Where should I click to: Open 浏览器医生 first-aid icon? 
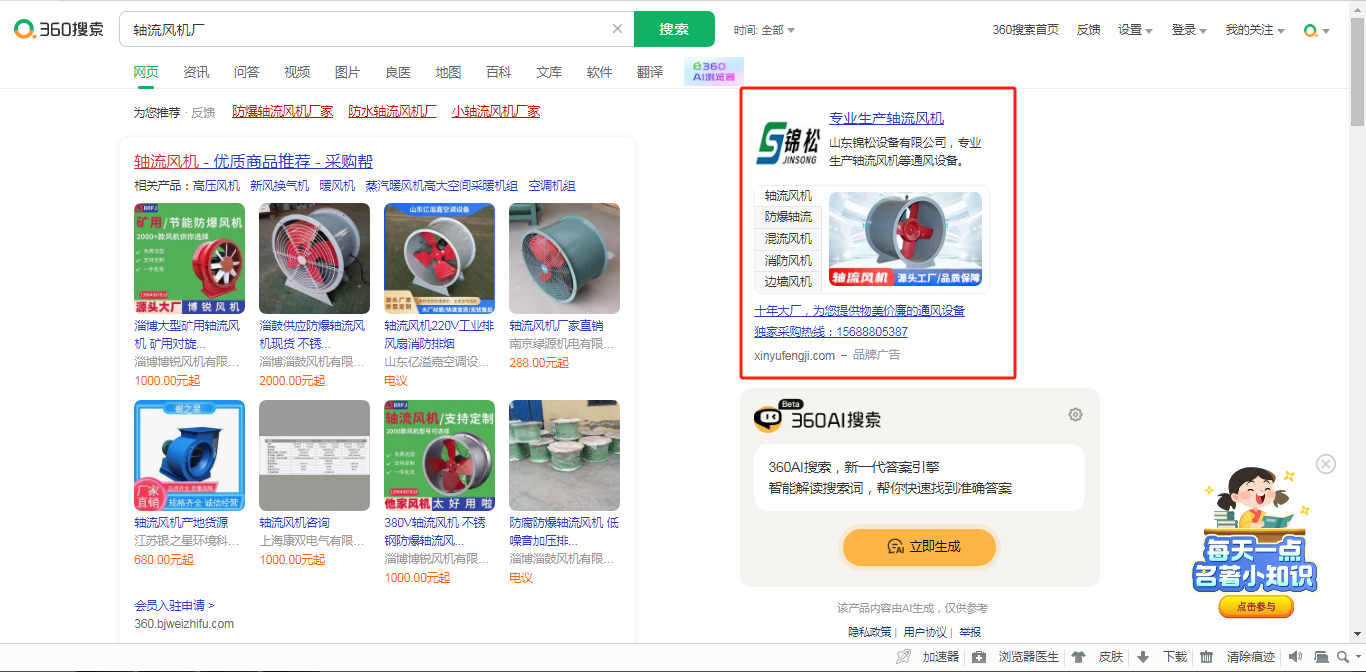coord(979,657)
